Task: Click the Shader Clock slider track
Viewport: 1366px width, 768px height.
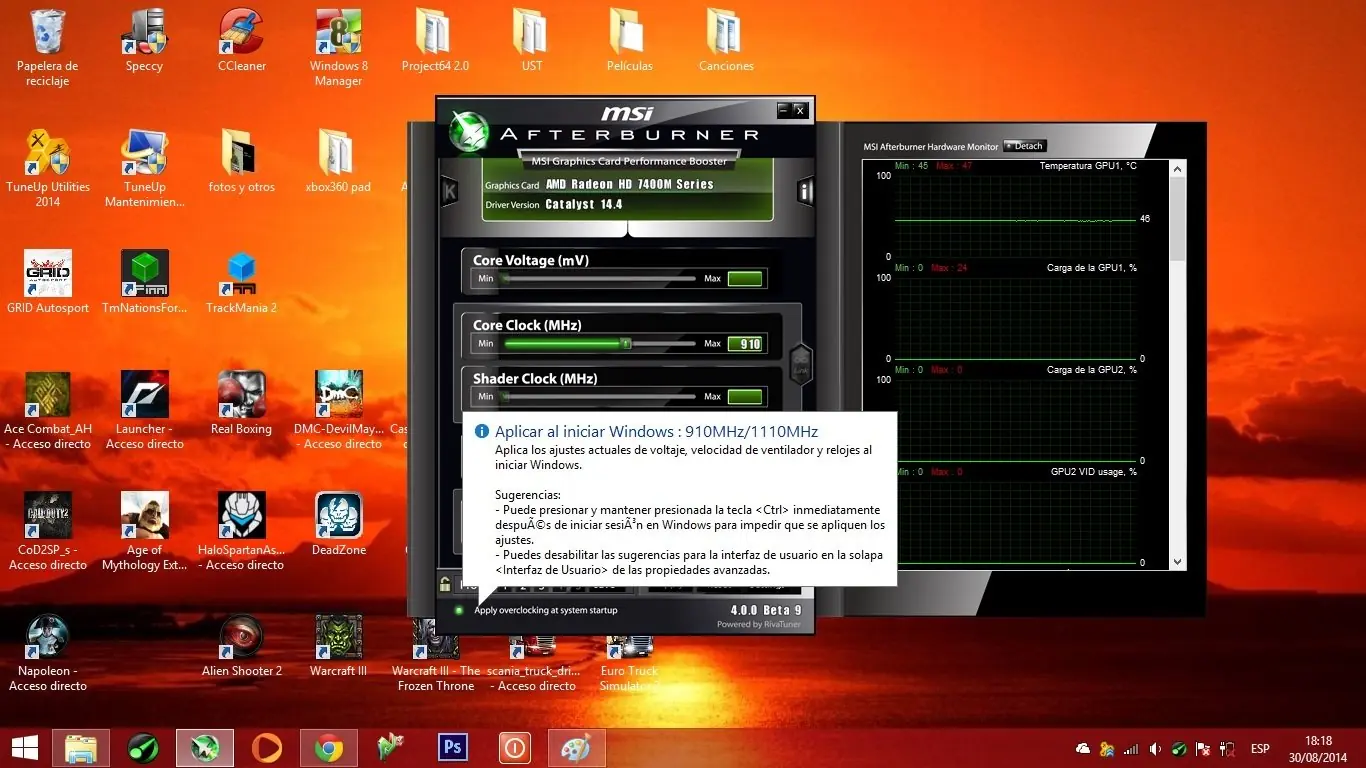Action: (598, 397)
